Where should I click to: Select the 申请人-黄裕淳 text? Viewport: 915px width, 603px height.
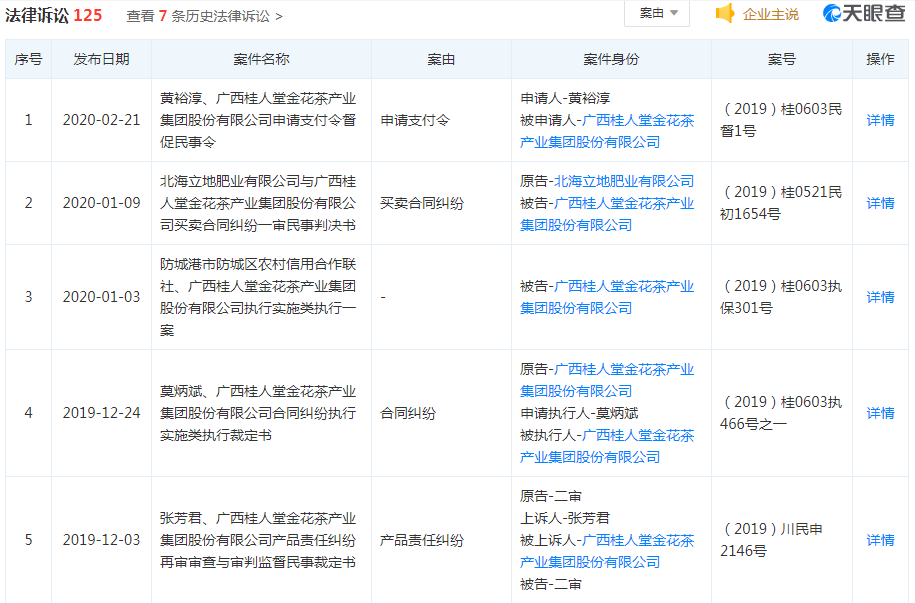pos(565,99)
